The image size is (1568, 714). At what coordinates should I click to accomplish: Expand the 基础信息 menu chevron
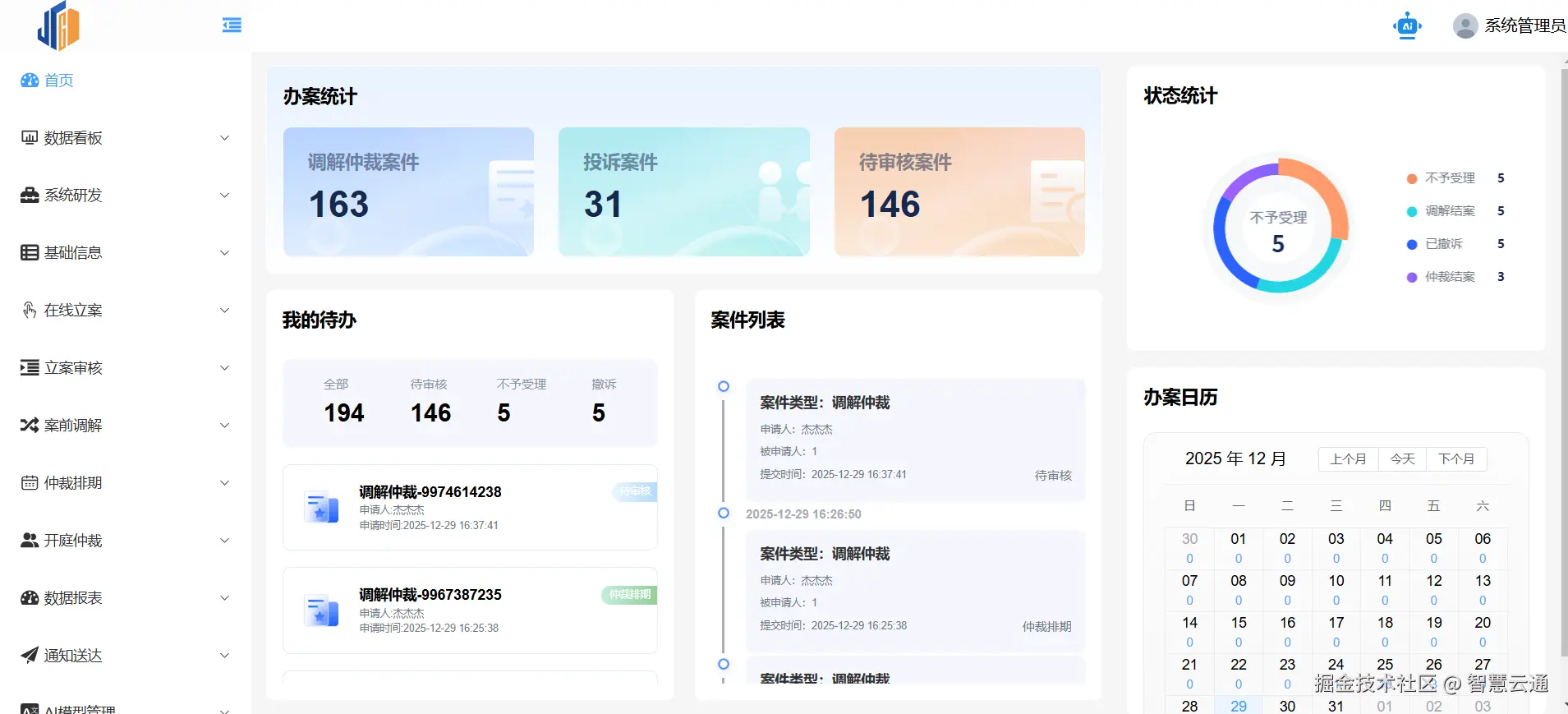click(225, 253)
